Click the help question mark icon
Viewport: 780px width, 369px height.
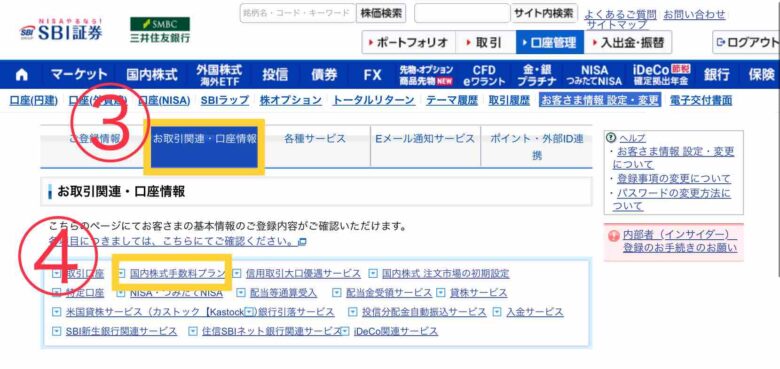[611, 138]
